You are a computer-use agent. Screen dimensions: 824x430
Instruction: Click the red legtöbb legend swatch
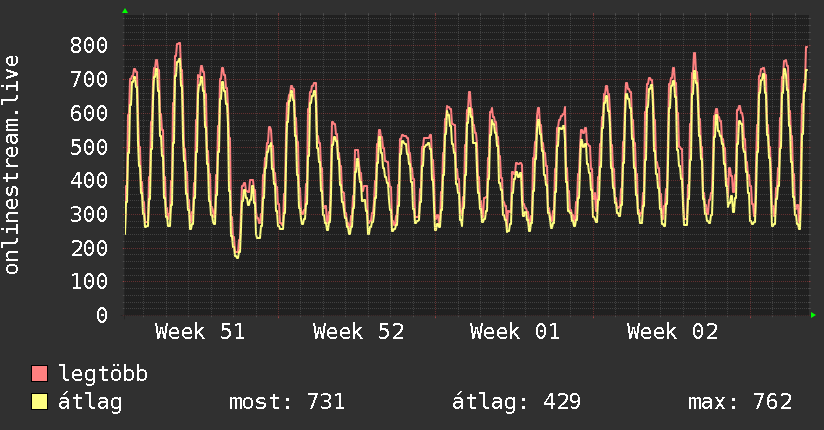(x=40, y=374)
